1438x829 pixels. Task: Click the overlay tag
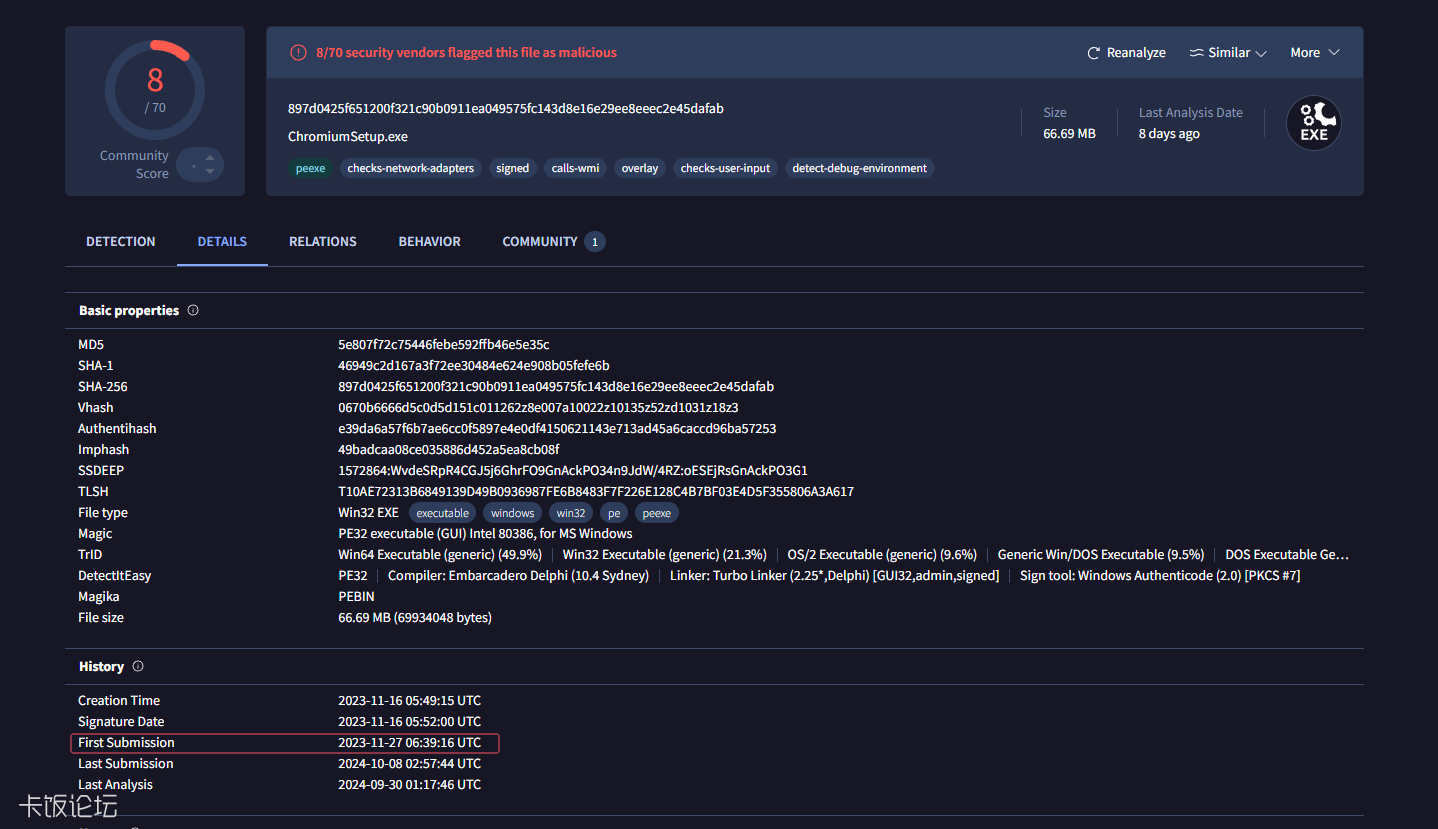tap(640, 168)
